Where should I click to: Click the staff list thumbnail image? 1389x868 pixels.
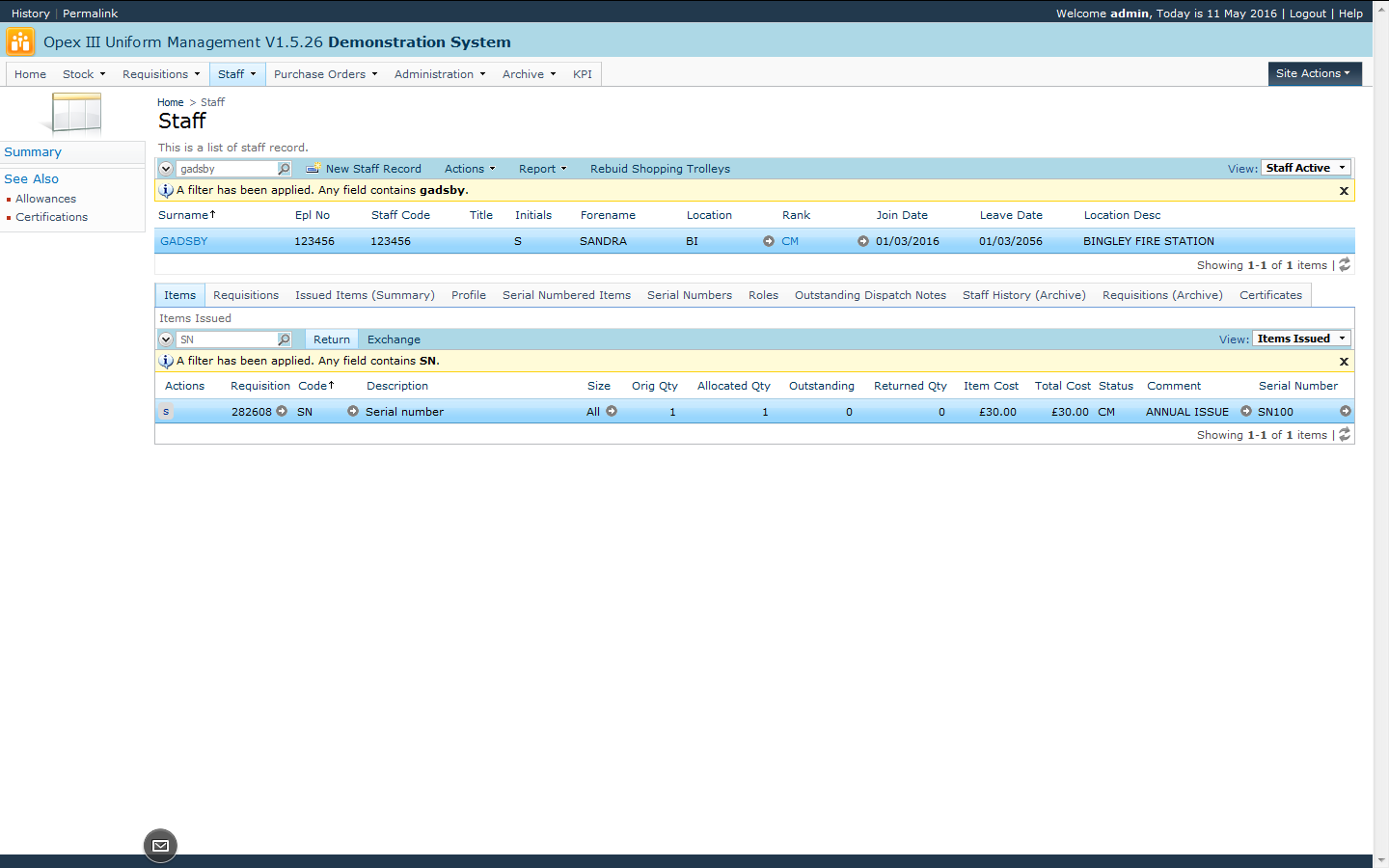point(74,113)
